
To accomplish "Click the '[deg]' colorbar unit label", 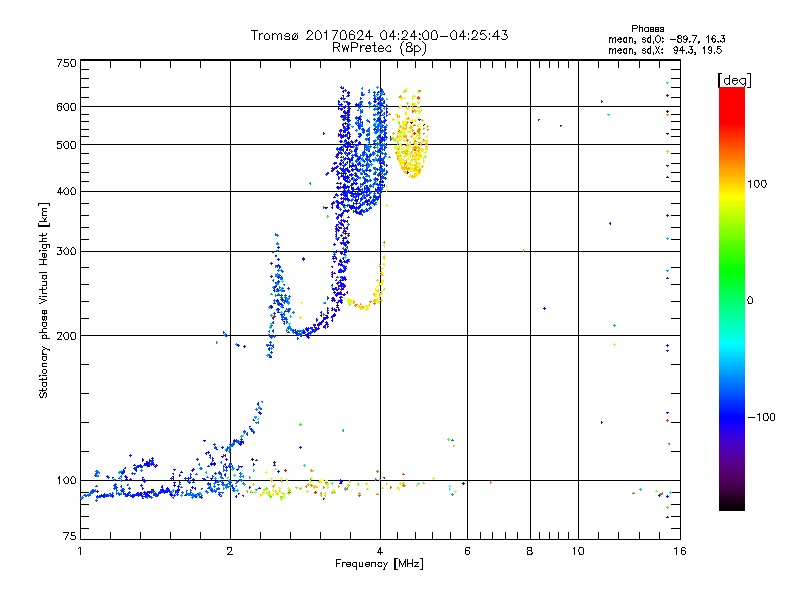I will coord(734,80).
